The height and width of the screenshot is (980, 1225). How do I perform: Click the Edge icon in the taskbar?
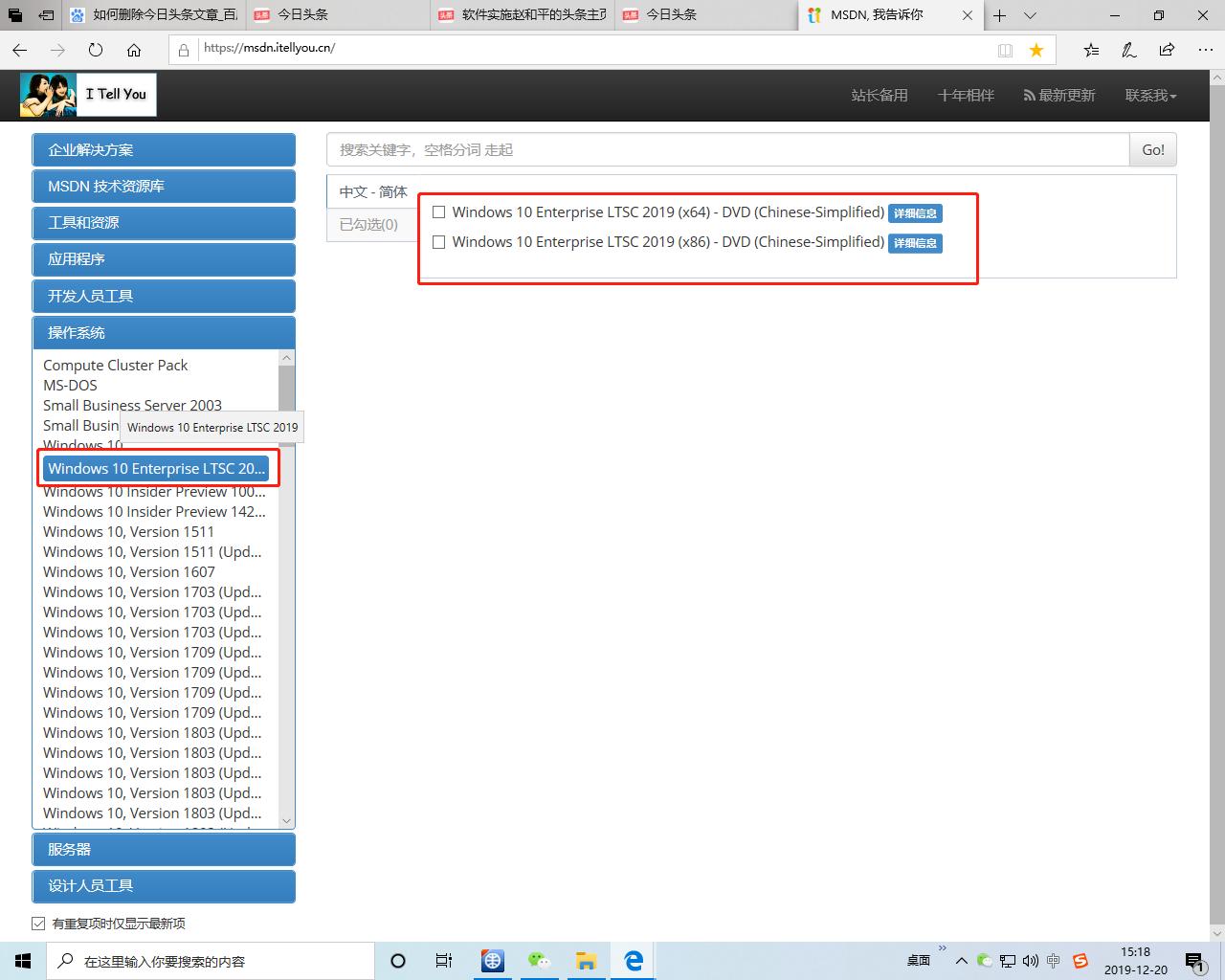633,961
